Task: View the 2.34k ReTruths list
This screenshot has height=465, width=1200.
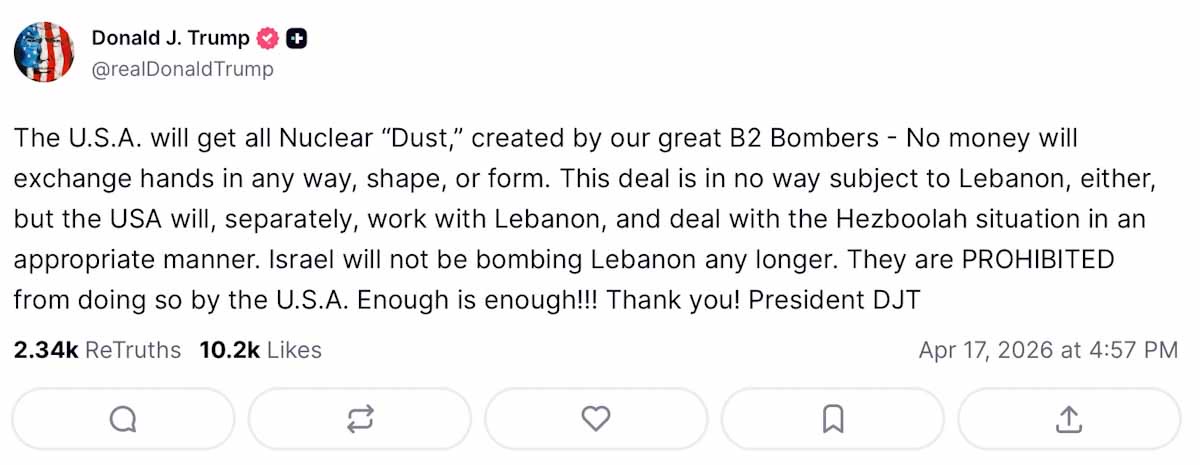Action: [97, 350]
